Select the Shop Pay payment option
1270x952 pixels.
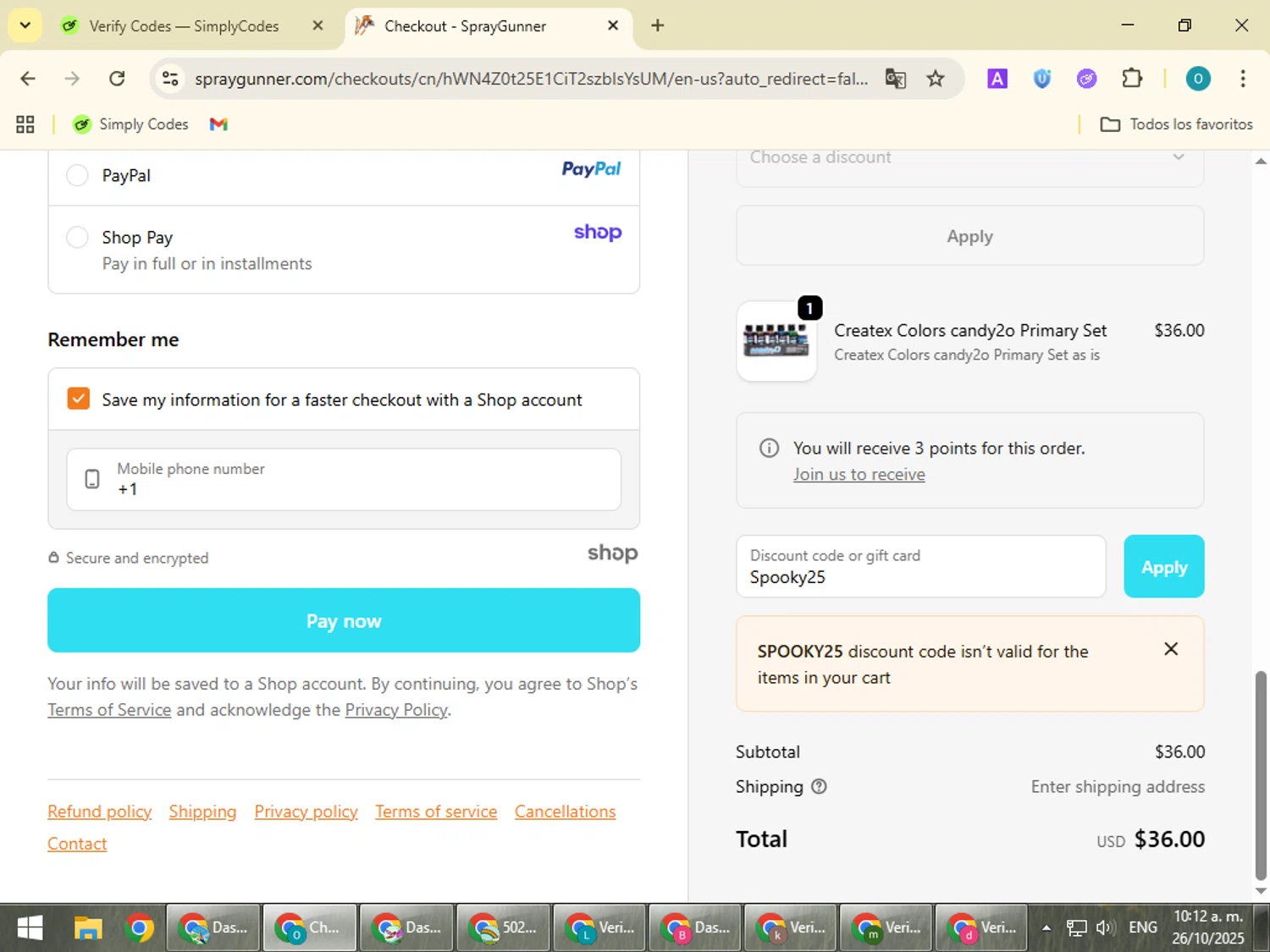(77, 237)
